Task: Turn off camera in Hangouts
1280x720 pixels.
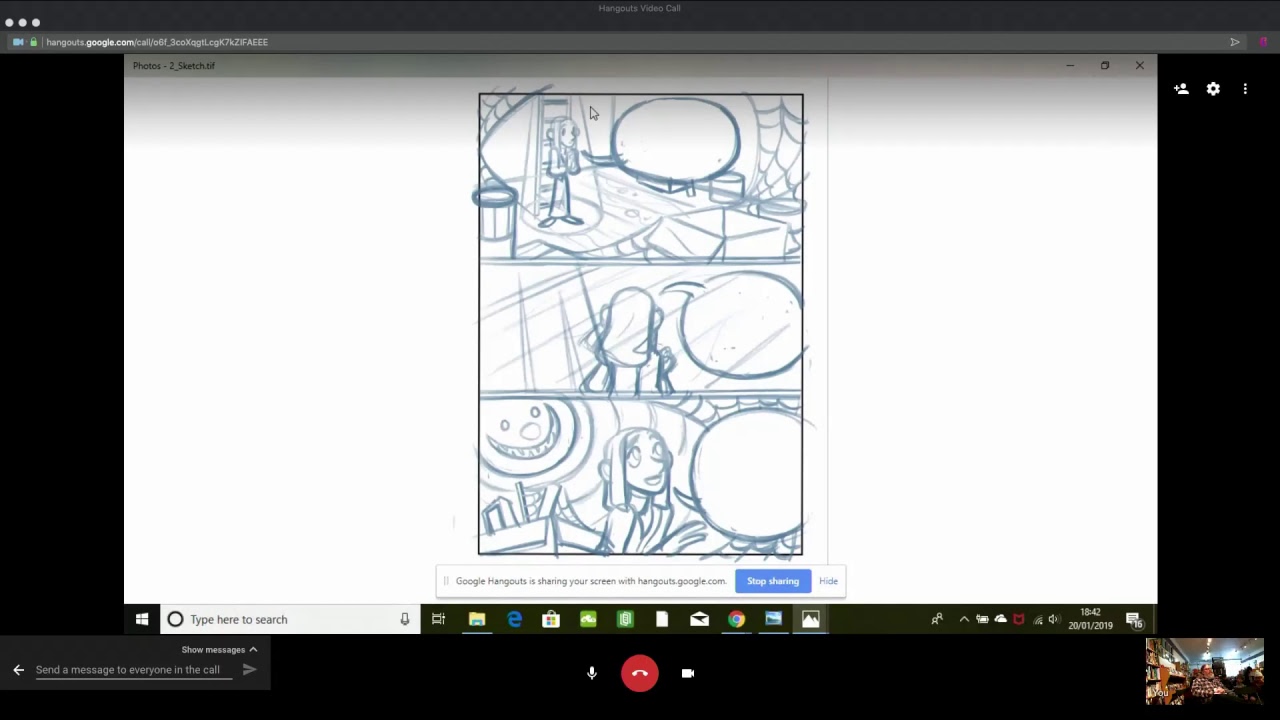Action: tap(688, 673)
